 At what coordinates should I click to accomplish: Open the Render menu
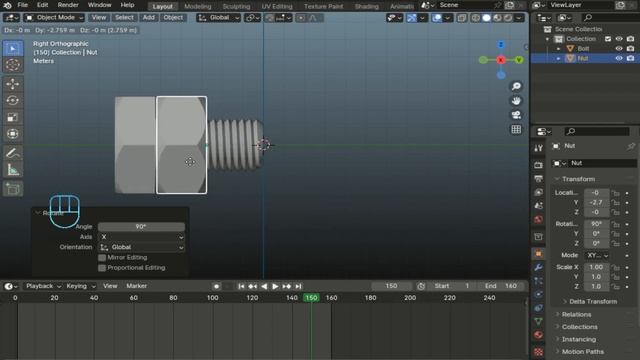pos(68,5)
